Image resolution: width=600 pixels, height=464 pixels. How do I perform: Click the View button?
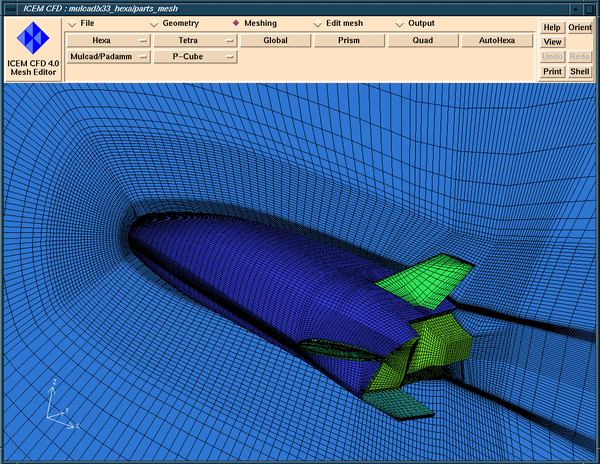pos(552,42)
